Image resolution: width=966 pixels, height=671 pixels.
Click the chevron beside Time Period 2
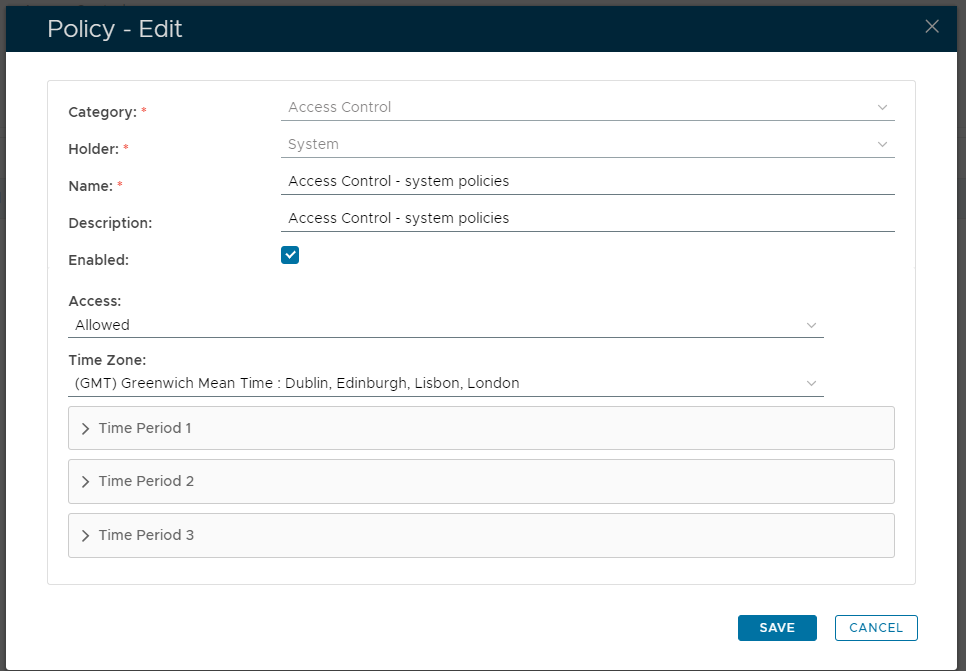coord(85,482)
